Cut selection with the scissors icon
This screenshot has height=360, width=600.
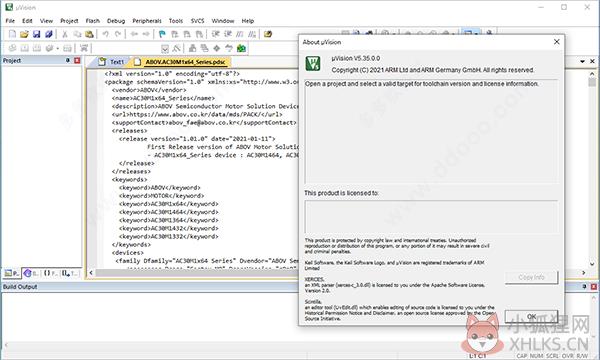[65, 34]
